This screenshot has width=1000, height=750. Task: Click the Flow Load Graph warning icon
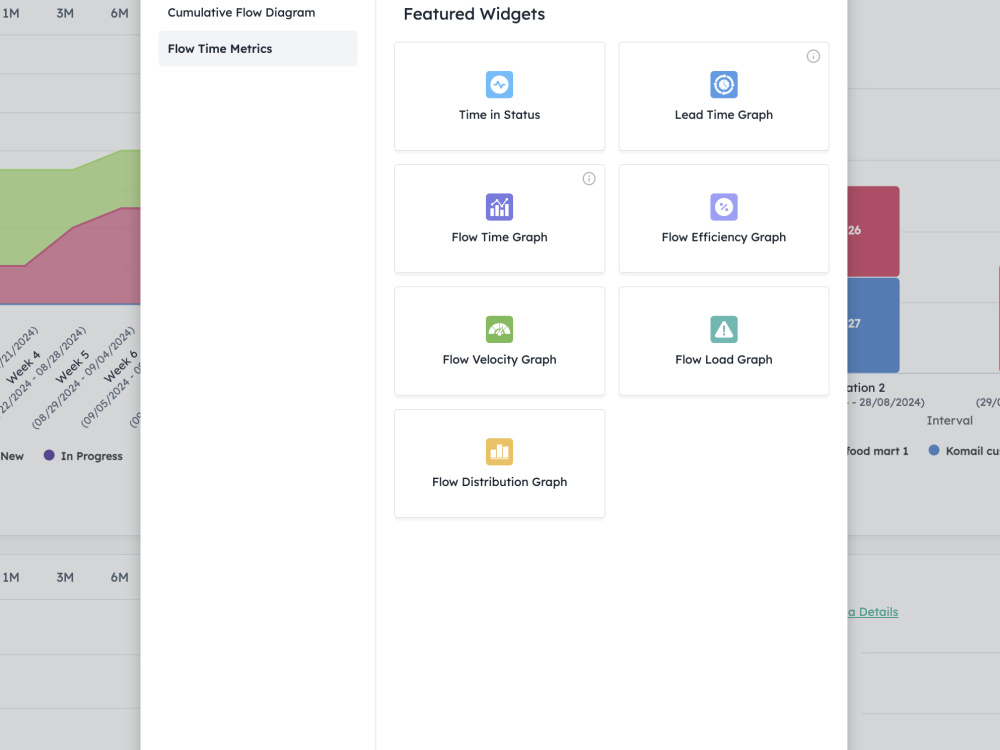[x=724, y=329]
